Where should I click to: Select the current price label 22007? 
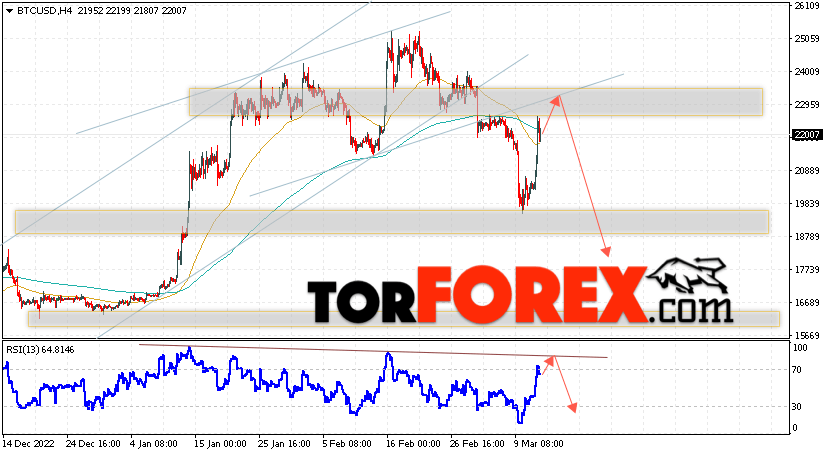click(x=807, y=135)
